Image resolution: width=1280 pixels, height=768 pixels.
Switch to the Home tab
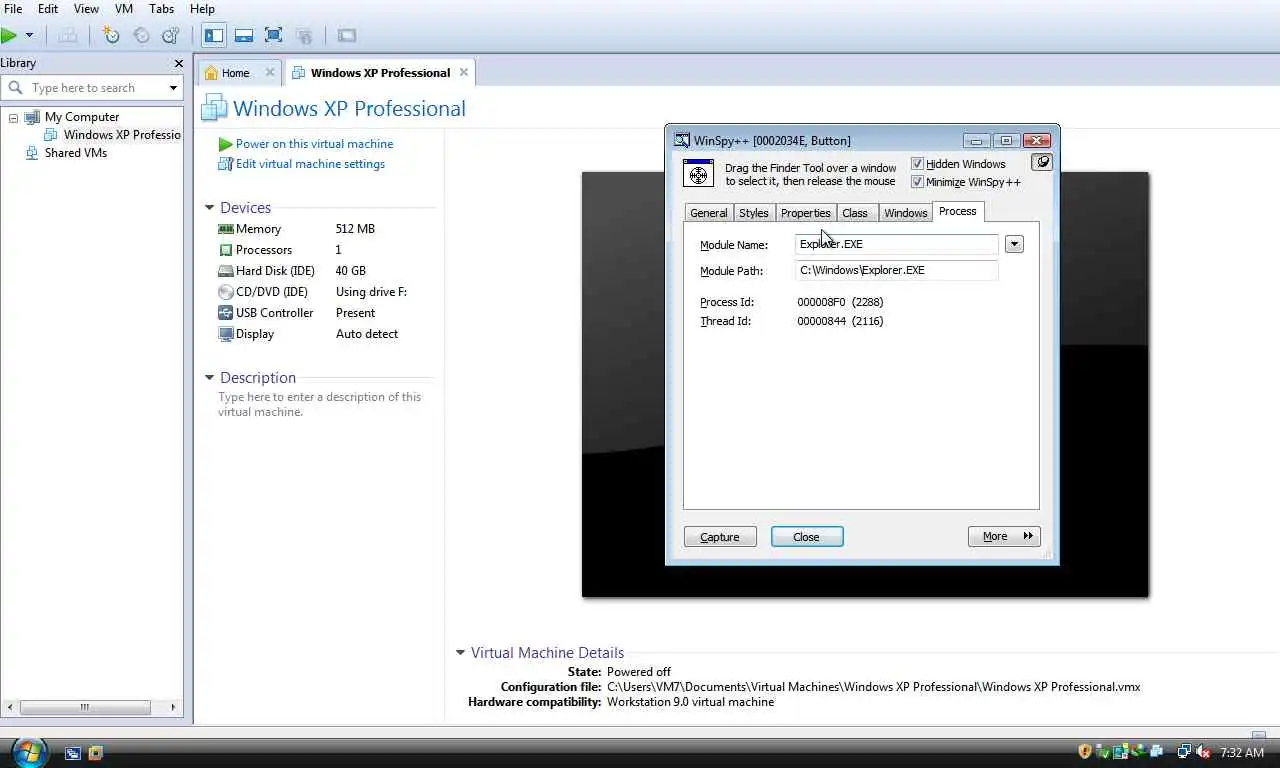point(235,73)
